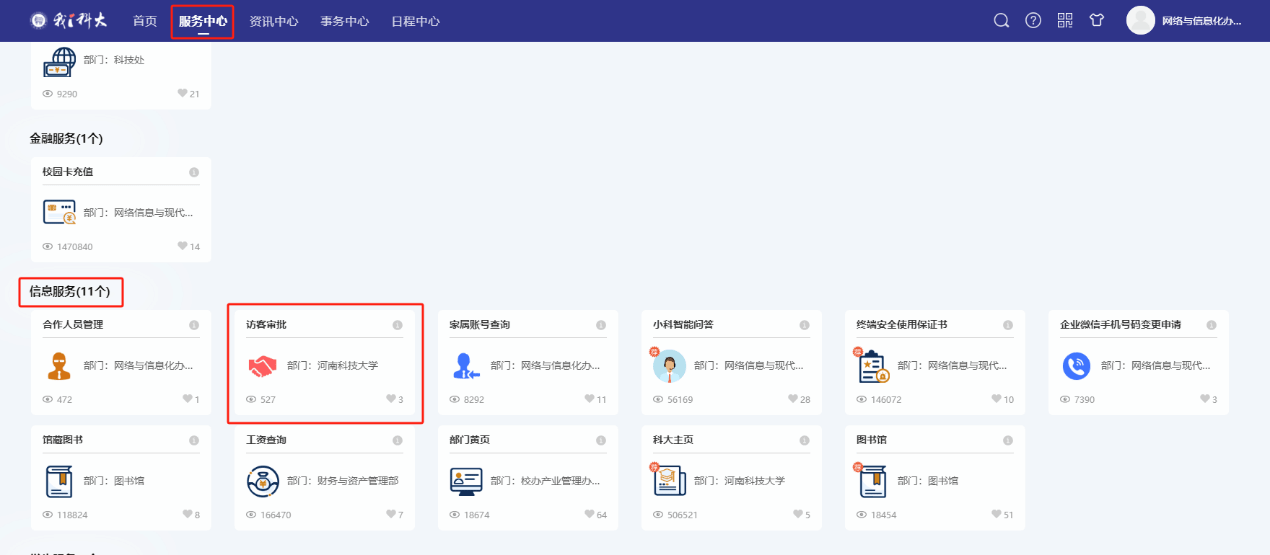1270x555 pixels.
Task: Go to the 首页 navigation tab
Action: tap(145, 21)
